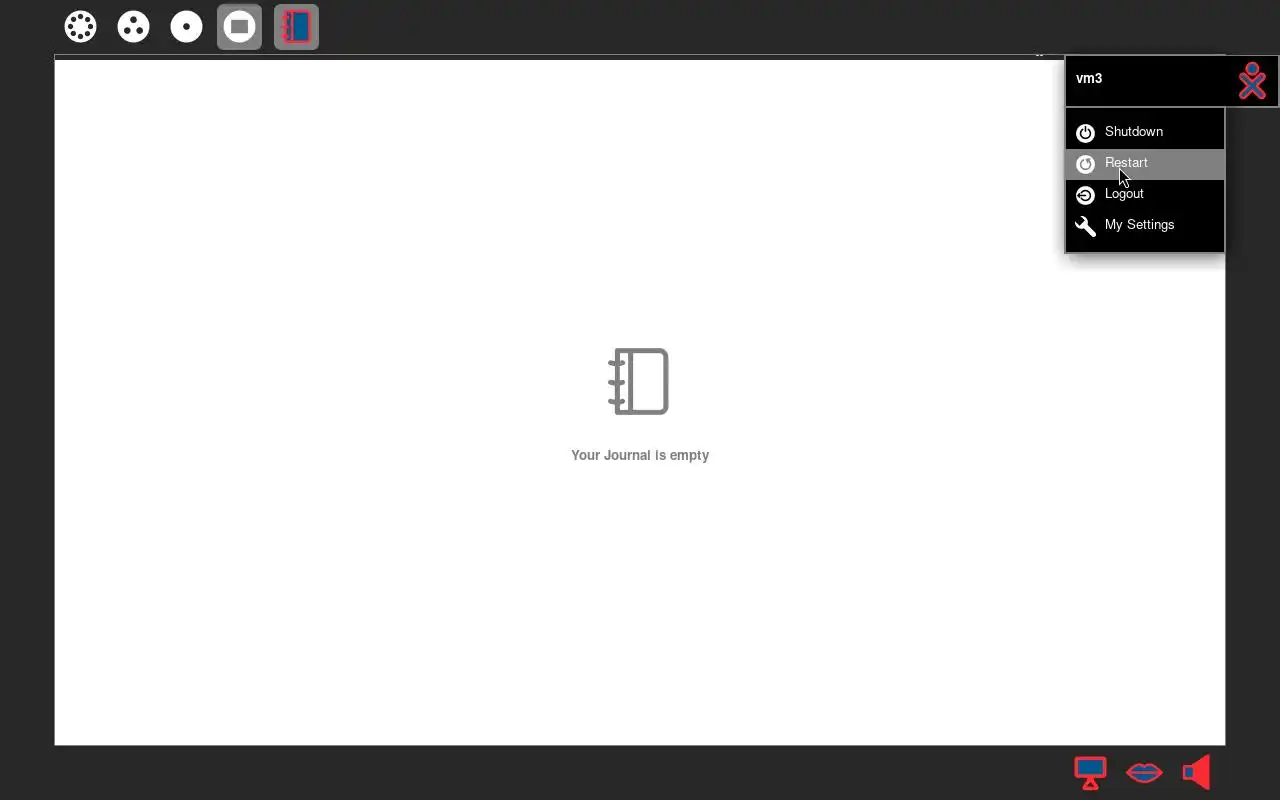Go to the Home view icon
This screenshot has height=800, width=1280.
click(x=186, y=27)
